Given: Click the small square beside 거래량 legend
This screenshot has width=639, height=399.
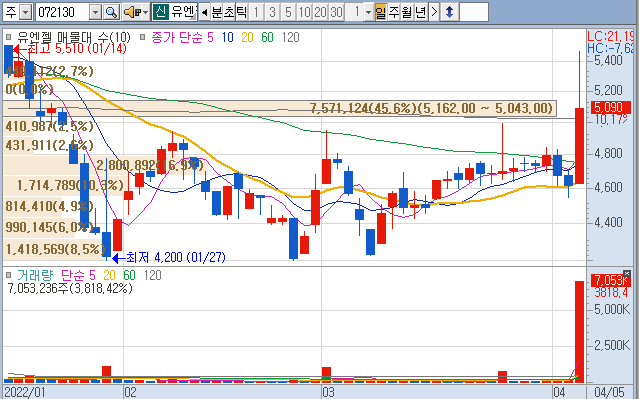Looking at the screenshot, I should (9, 276).
